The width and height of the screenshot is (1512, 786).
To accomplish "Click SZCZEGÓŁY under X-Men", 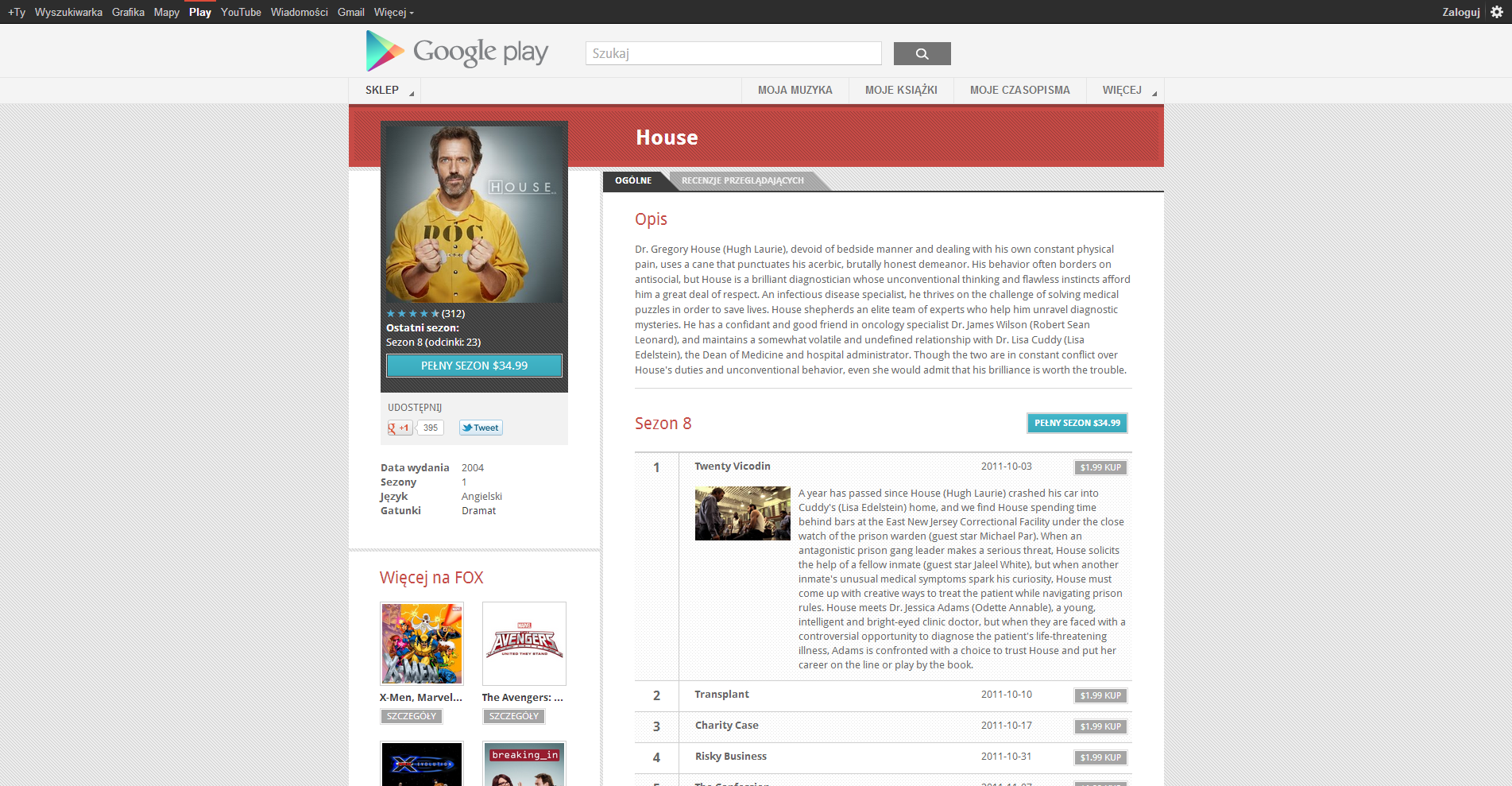I will tap(412, 716).
